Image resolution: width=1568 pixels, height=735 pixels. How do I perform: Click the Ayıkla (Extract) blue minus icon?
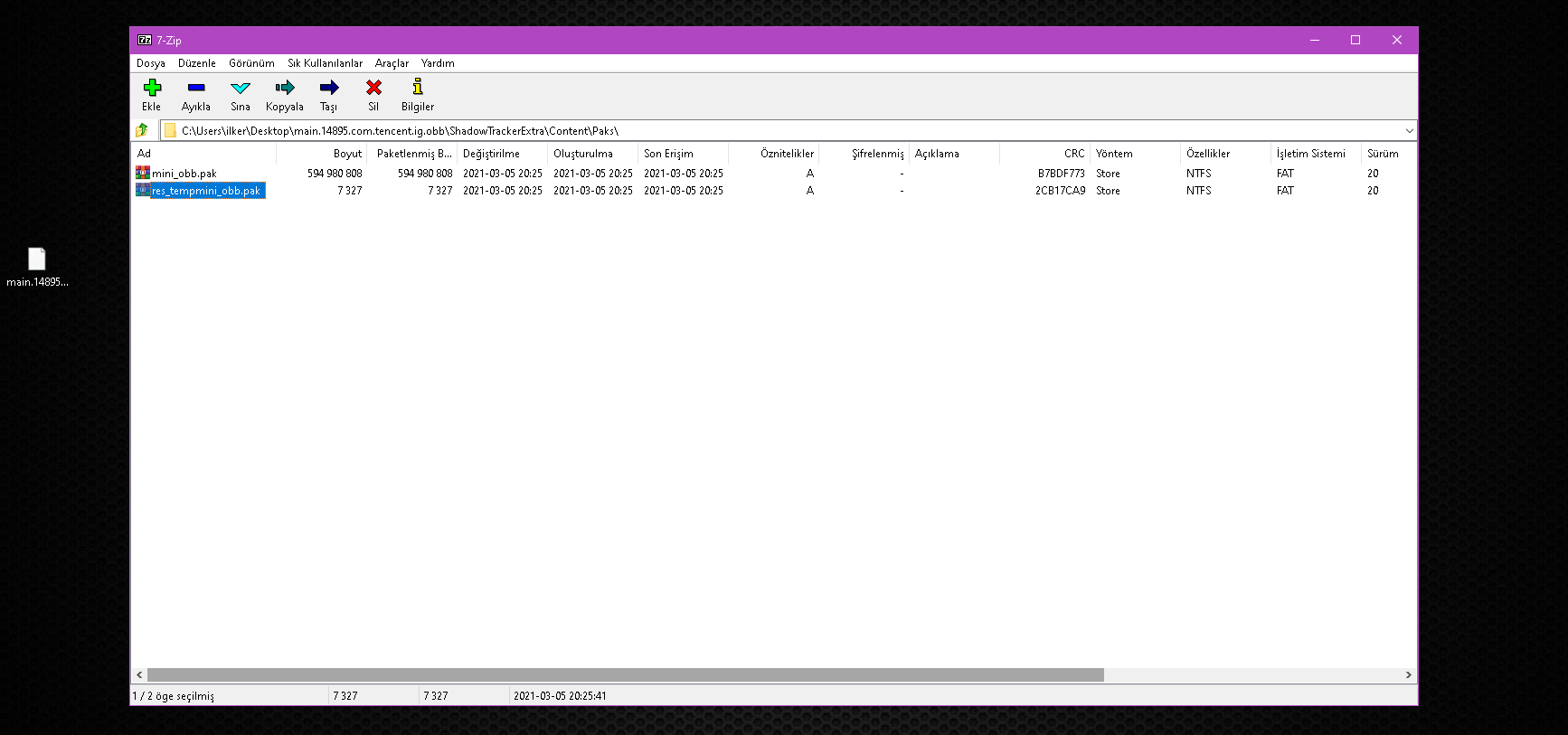point(196,88)
